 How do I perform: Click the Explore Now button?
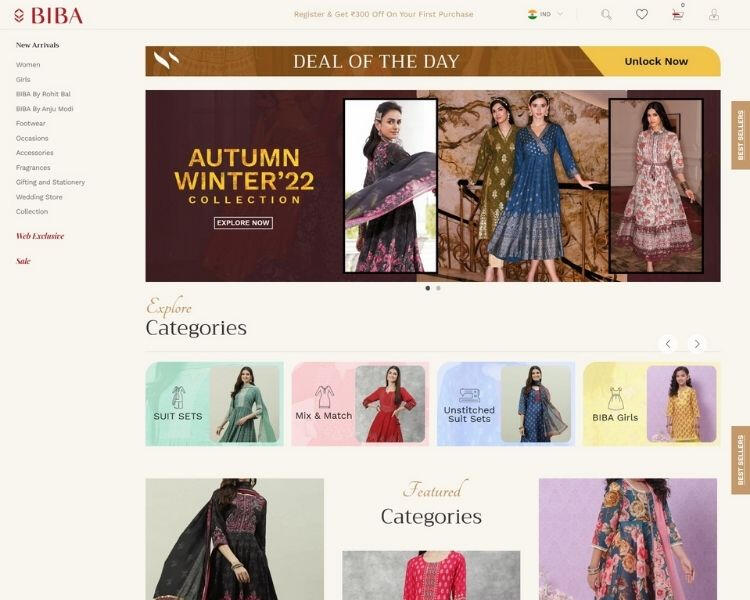(243, 223)
